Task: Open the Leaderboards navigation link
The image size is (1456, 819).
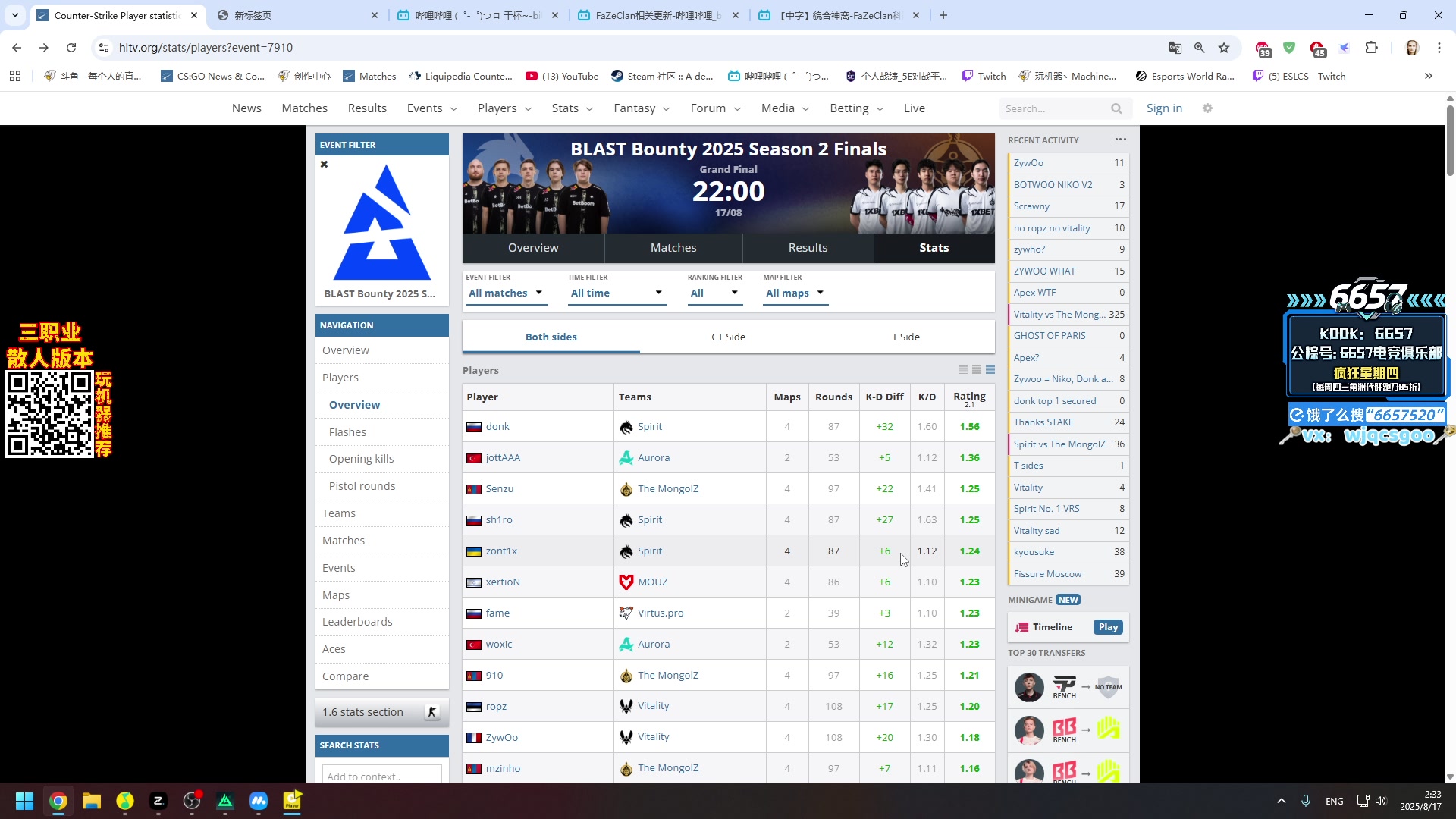Action: tap(357, 622)
